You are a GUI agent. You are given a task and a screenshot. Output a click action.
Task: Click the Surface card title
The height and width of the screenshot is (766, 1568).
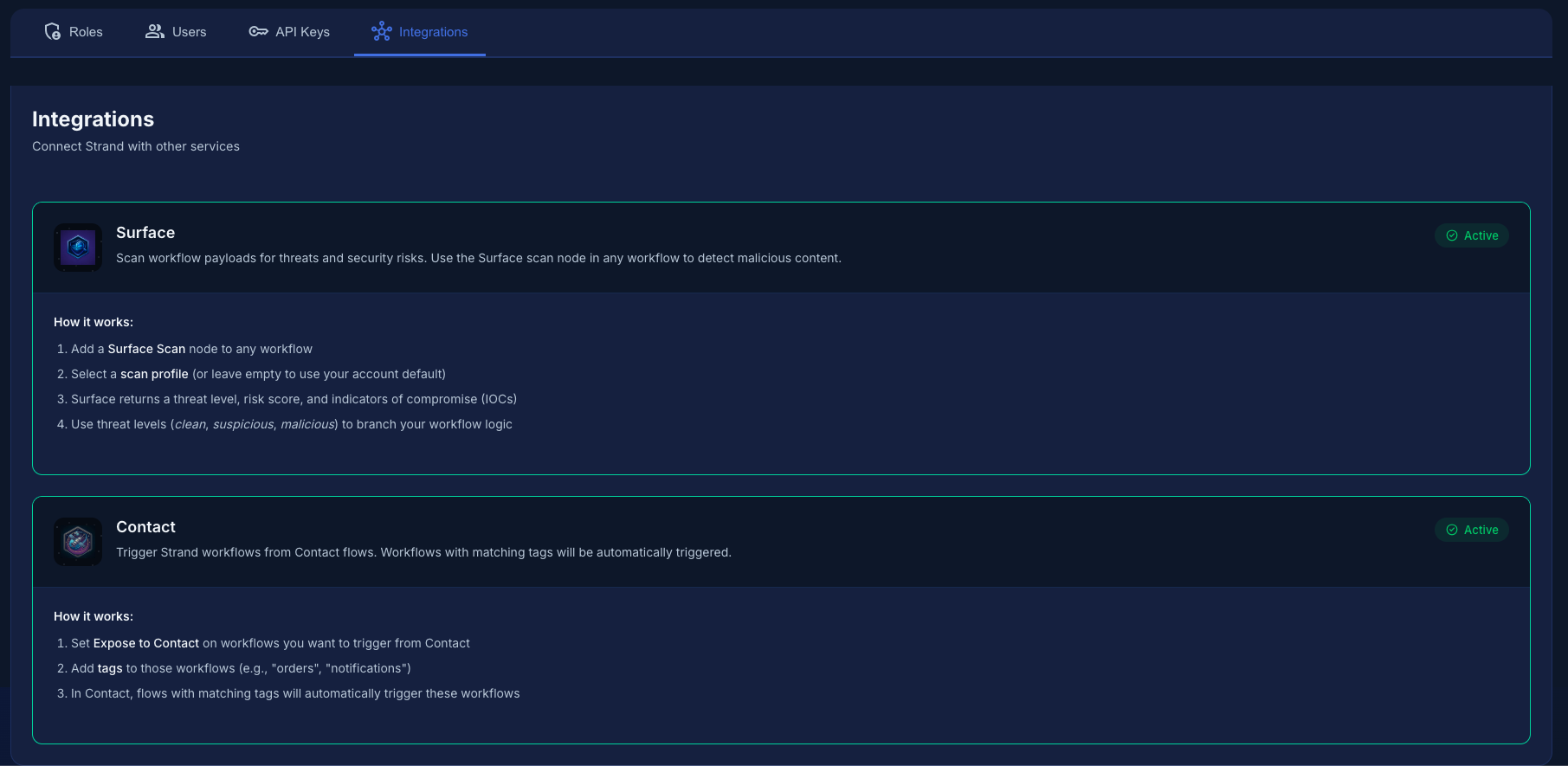coord(145,233)
